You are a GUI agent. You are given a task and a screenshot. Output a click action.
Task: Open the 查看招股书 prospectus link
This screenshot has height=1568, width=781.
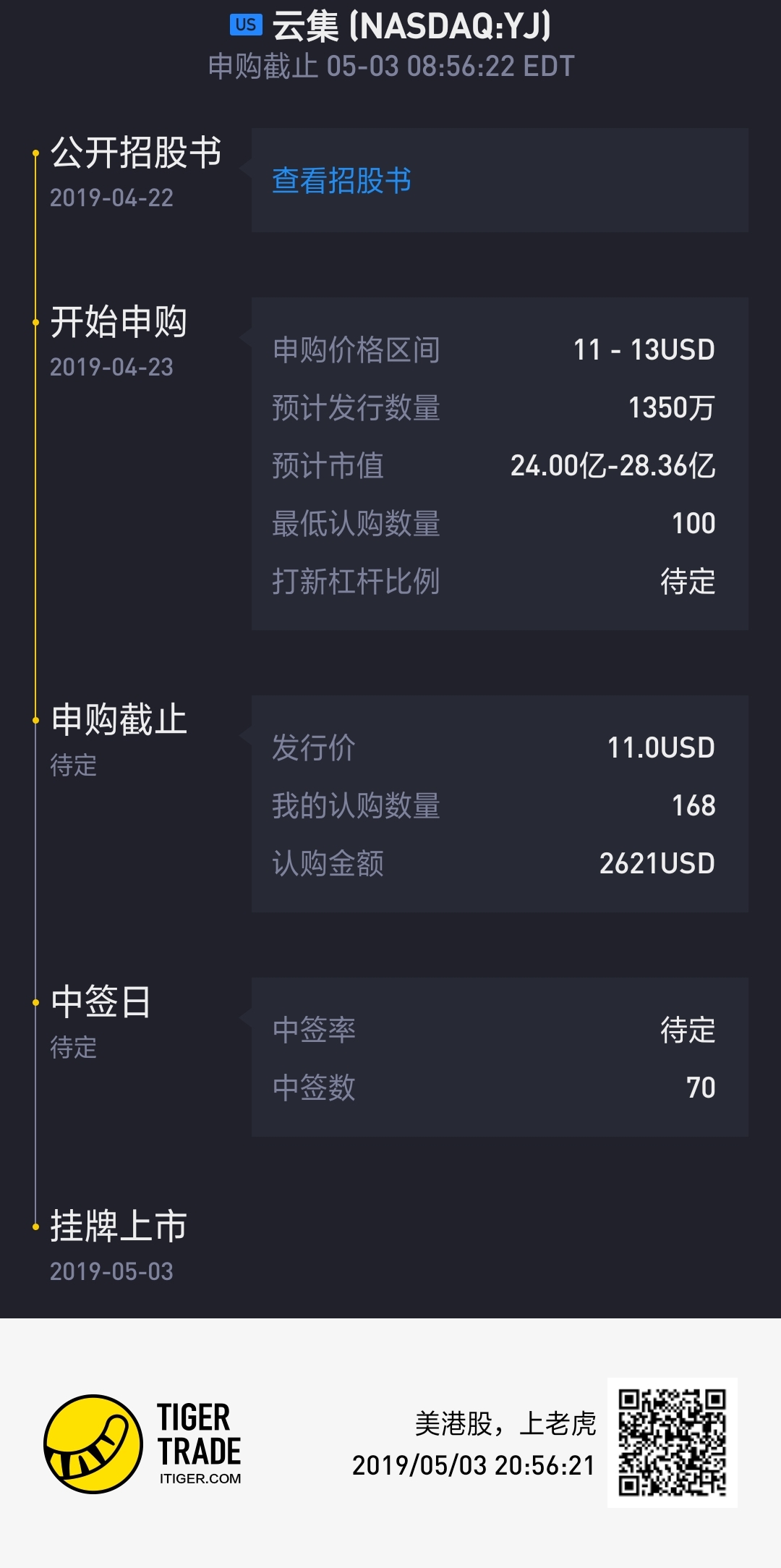[341, 180]
